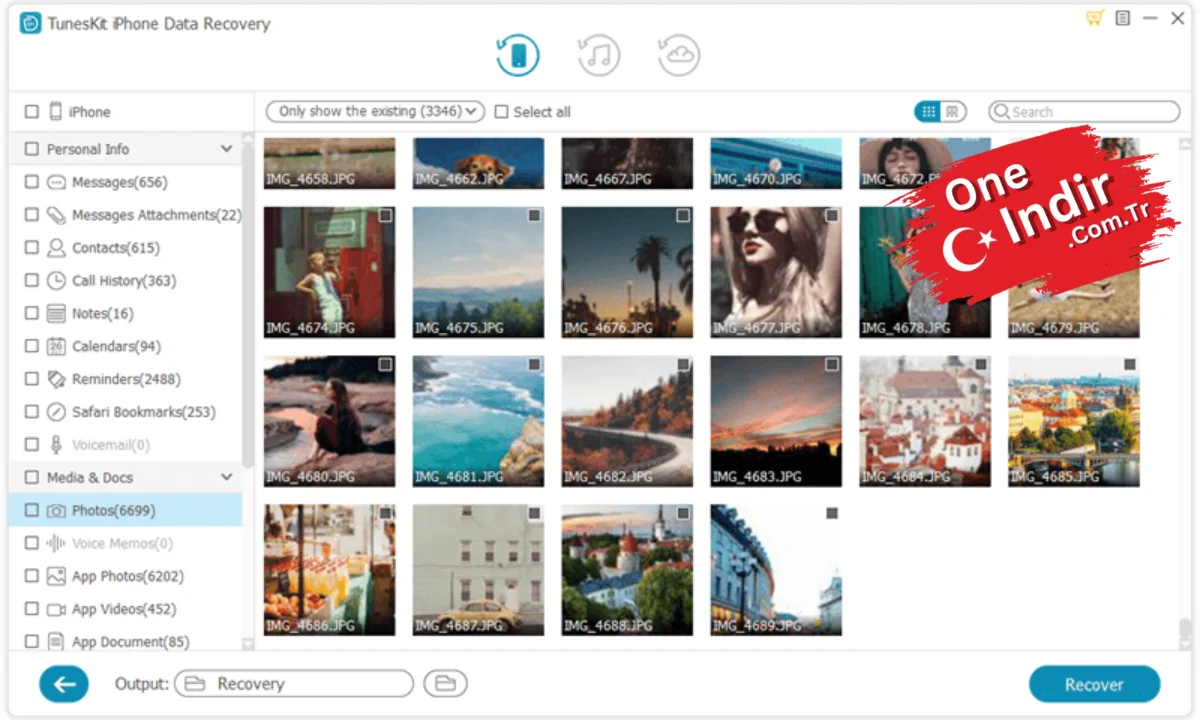Select Reminders(2488) category
The width and height of the screenshot is (1200, 720).
point(124,379)
